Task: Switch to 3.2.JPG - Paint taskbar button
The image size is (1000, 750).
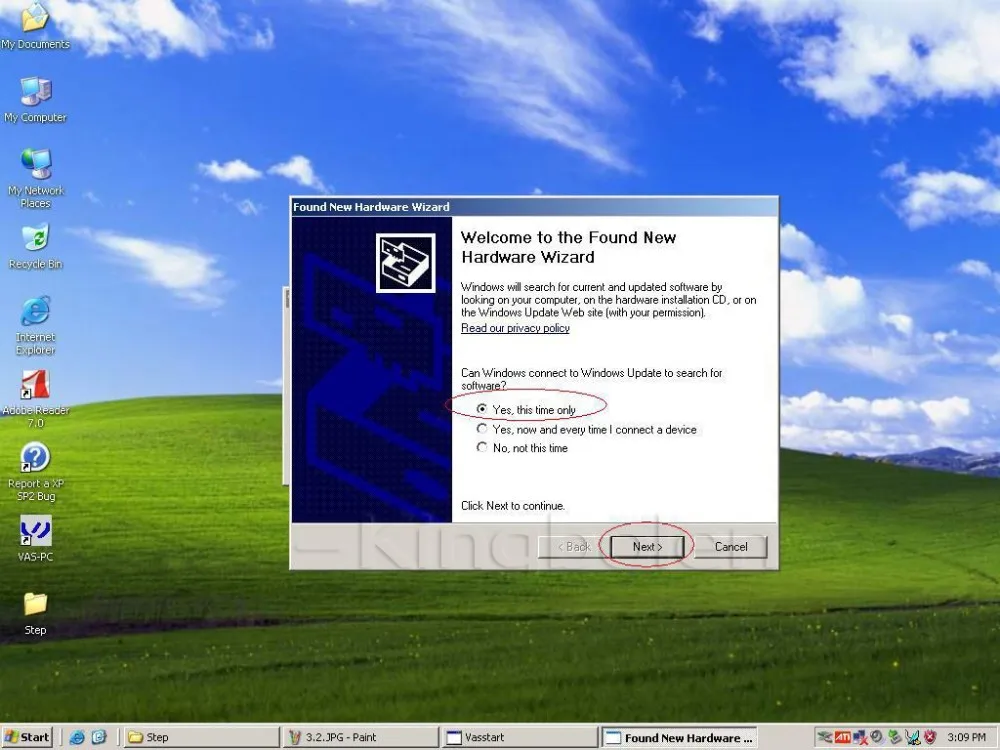Action: [x=360, y=737]
